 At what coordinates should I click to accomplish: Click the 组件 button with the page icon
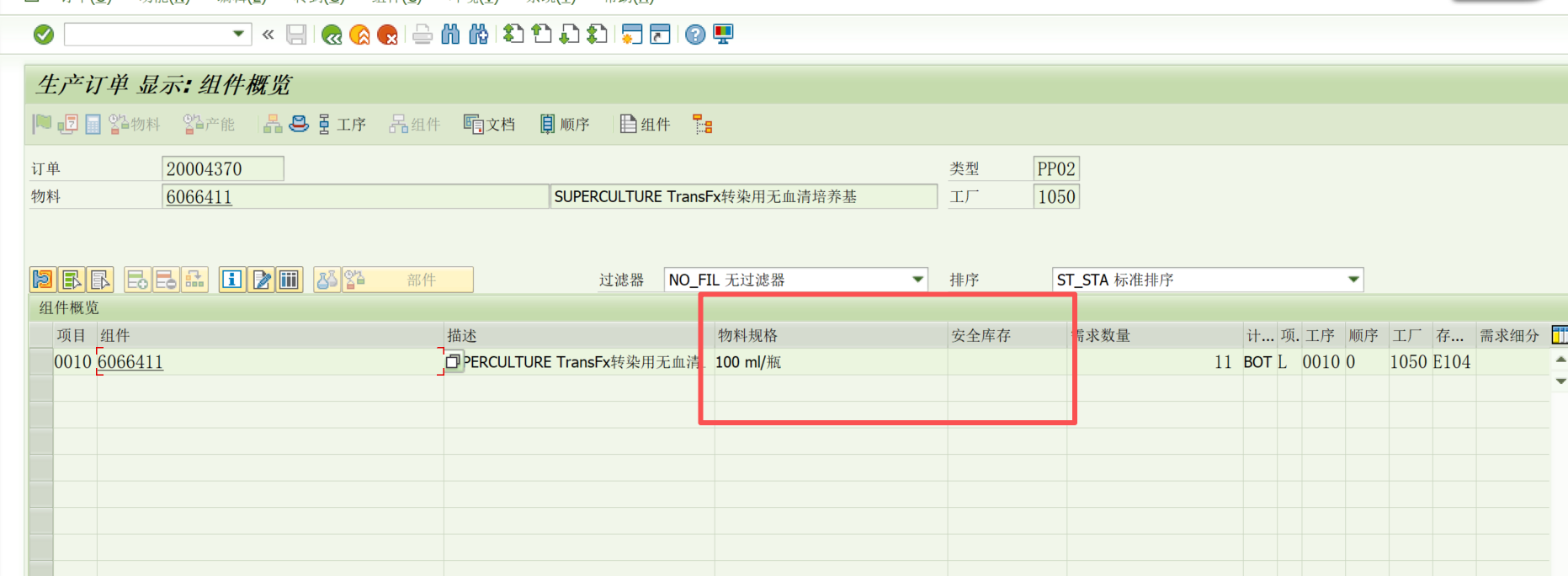[x=645, y=125]
